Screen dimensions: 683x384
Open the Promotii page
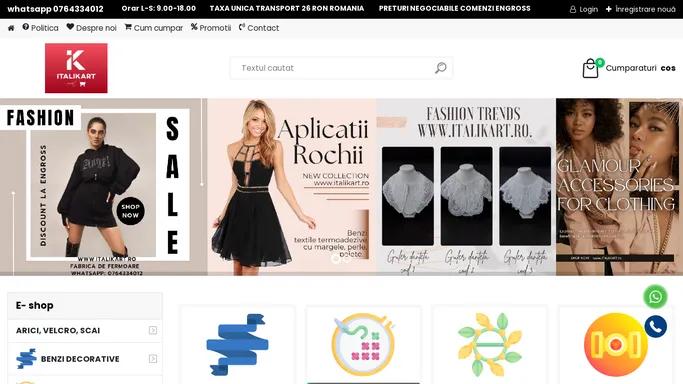pyautogui.click(x=211, y=28)
